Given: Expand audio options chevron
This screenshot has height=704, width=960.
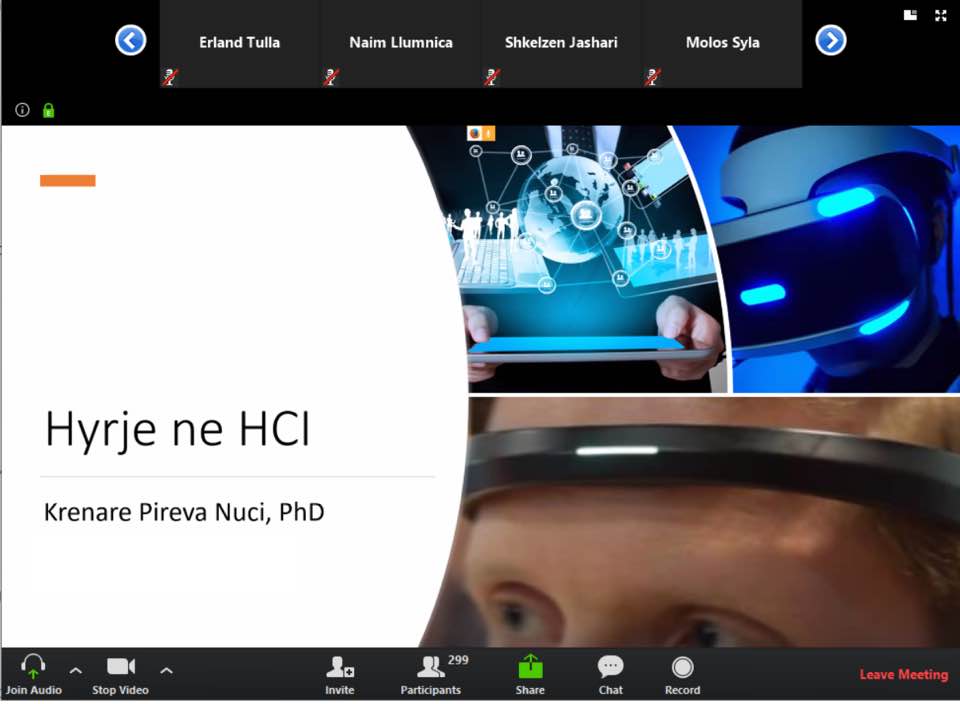Looking at the screenshot, I should (76, 670).
